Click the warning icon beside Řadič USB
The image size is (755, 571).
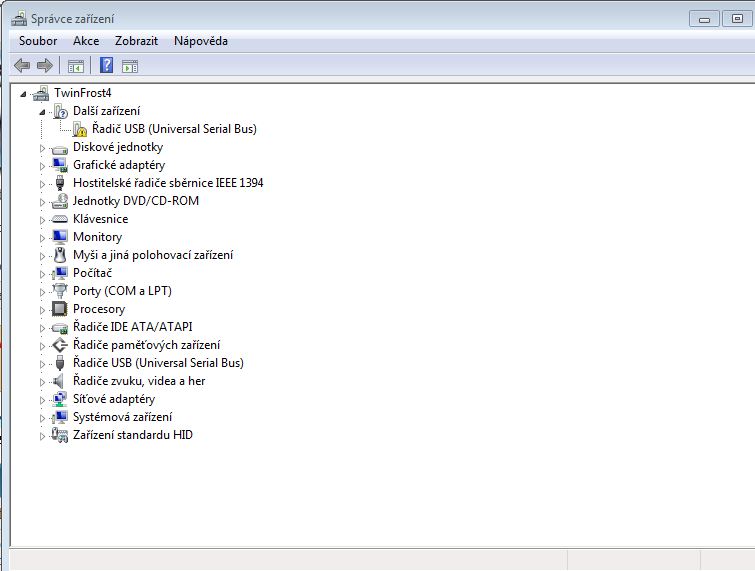point(79,129)
